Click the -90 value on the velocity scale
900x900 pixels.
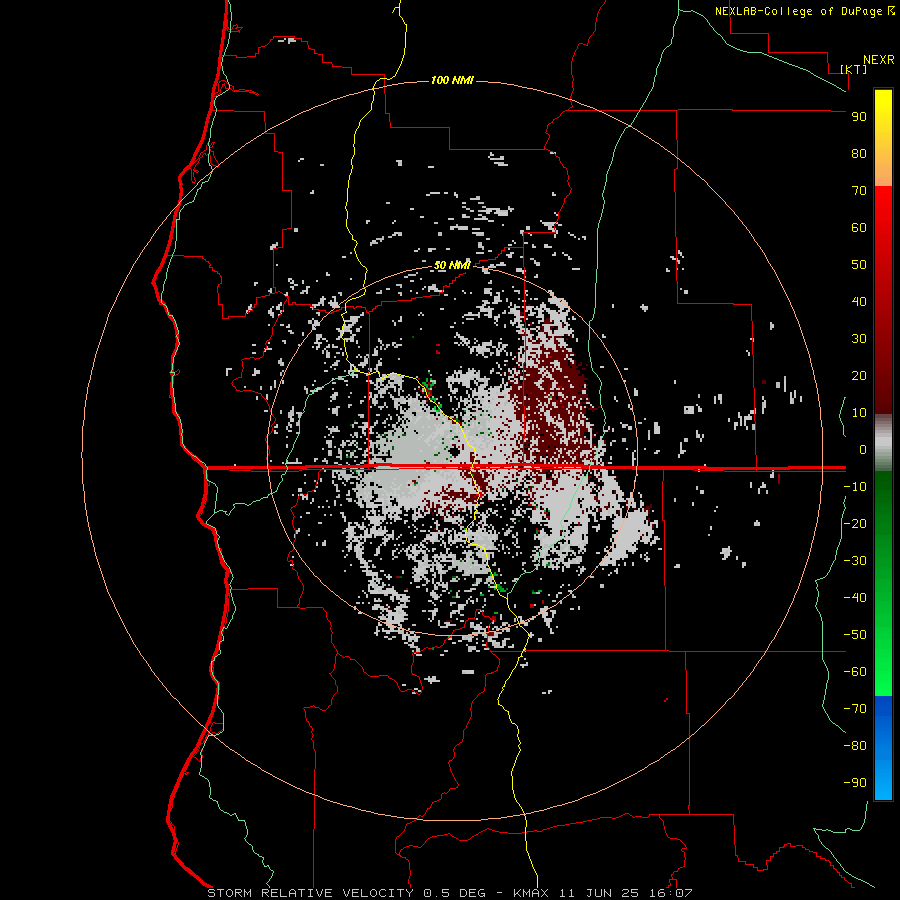pos(855,782)
